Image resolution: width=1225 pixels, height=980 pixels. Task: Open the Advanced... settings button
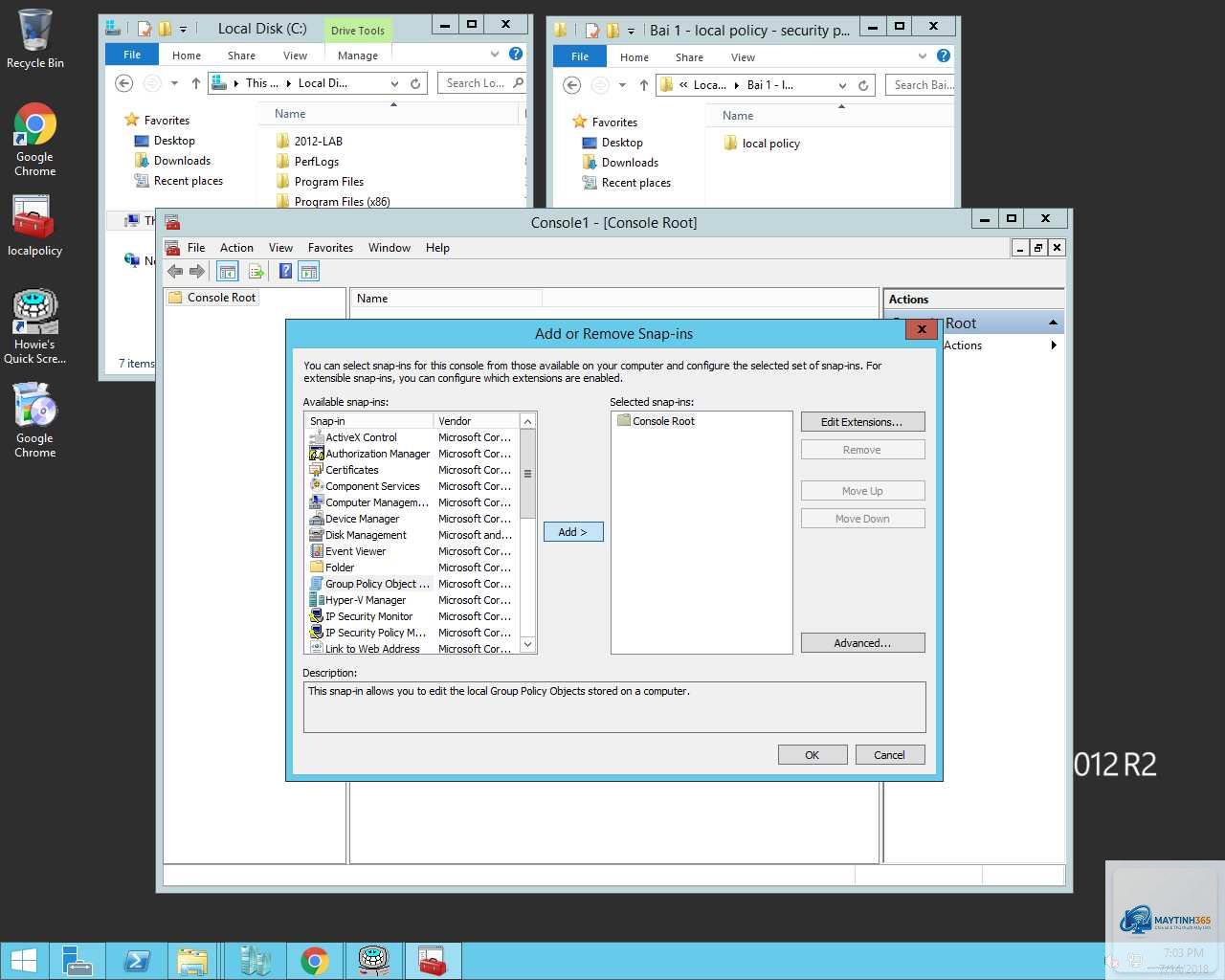[x=862, y=643]
